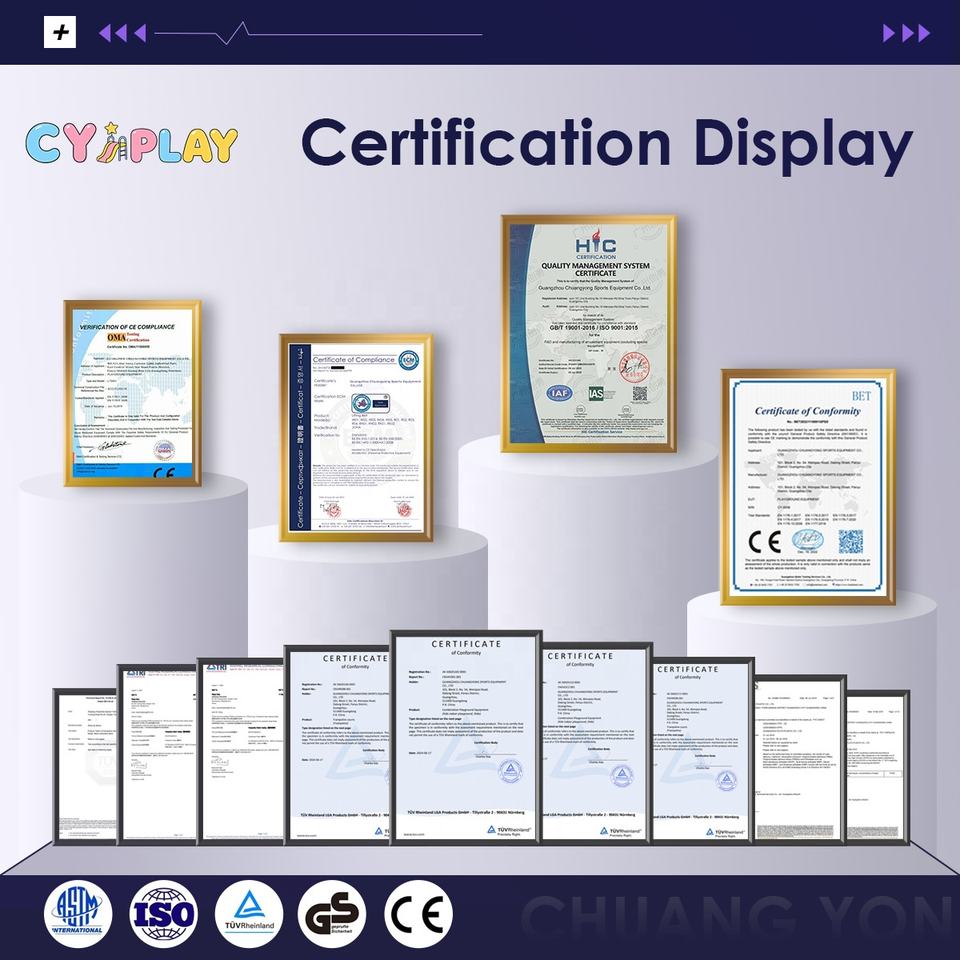960x960 pixels.
Task: Open the HIC Quality Management System certificate
Action: click(x=589, y=334)
